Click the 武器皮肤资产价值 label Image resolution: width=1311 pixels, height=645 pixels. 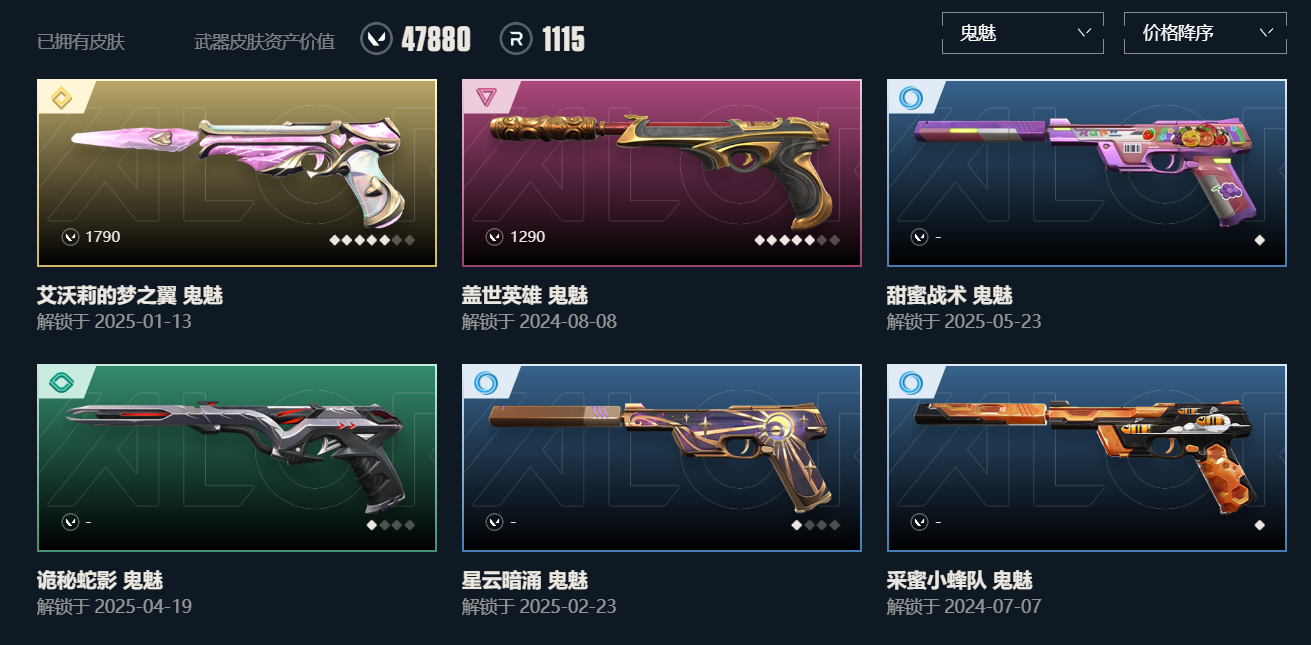coord(265,41)
